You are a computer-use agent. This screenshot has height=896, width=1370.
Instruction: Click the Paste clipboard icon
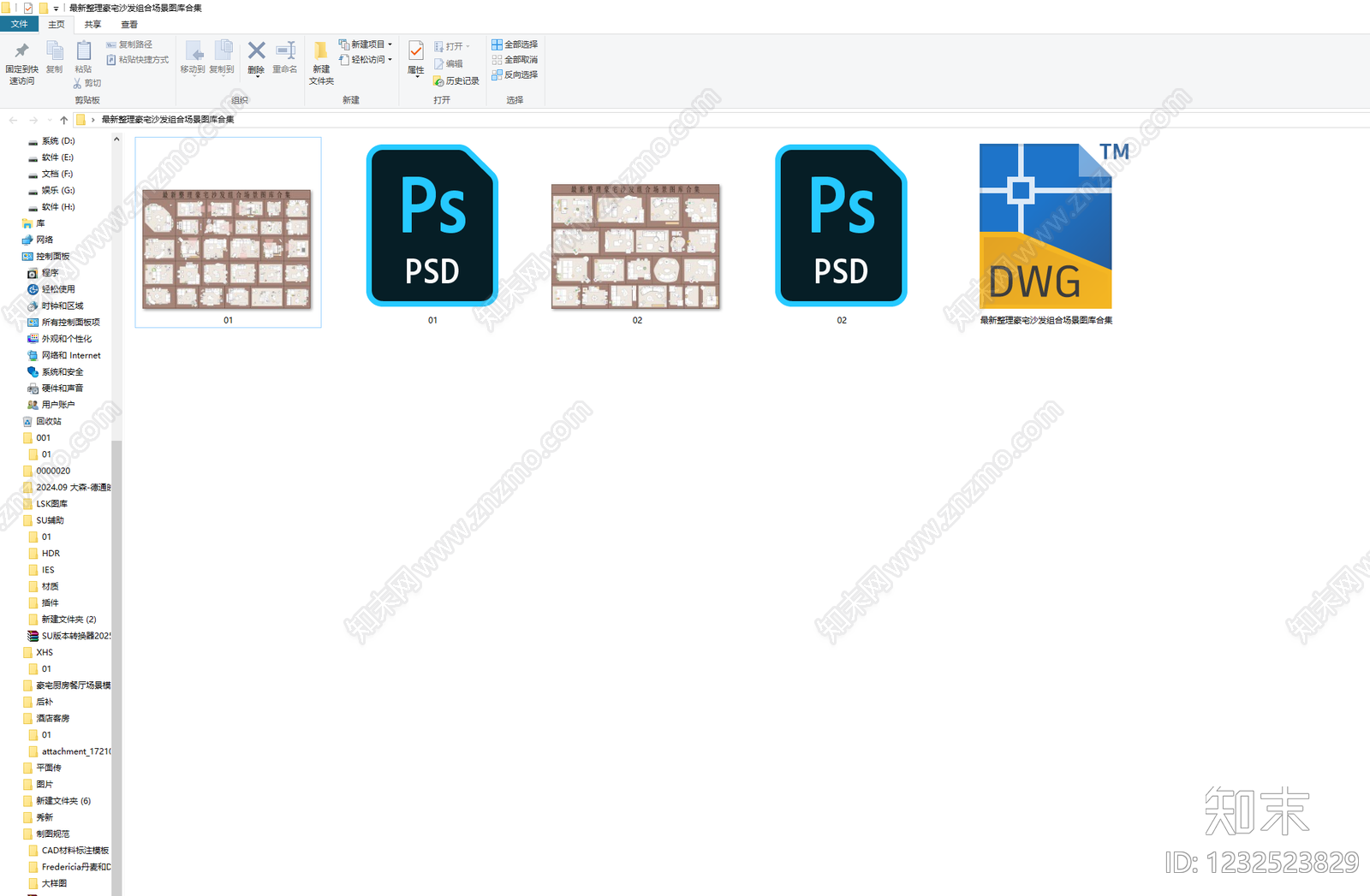point(83,51)
